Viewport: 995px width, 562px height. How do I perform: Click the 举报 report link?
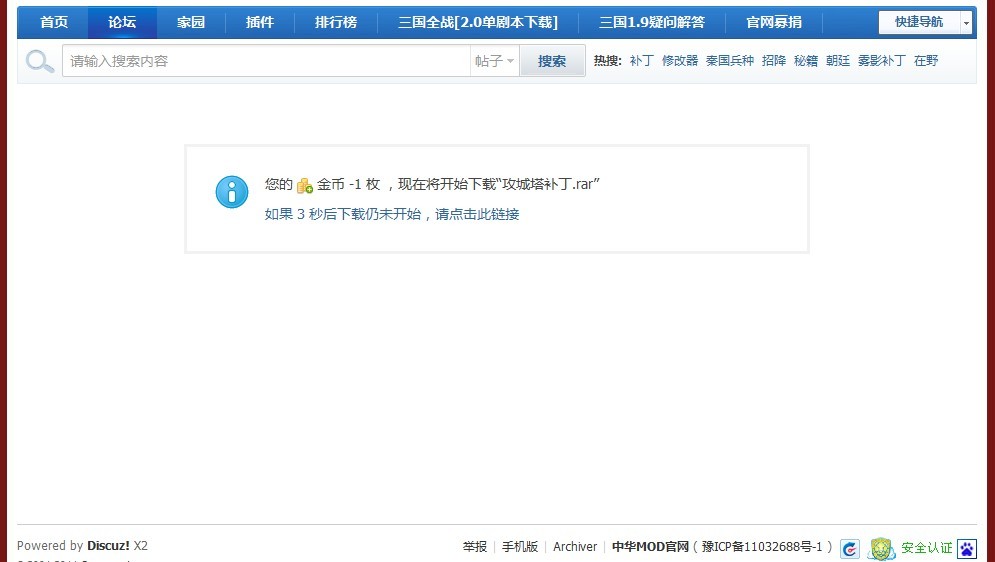(x=475, y=547)
